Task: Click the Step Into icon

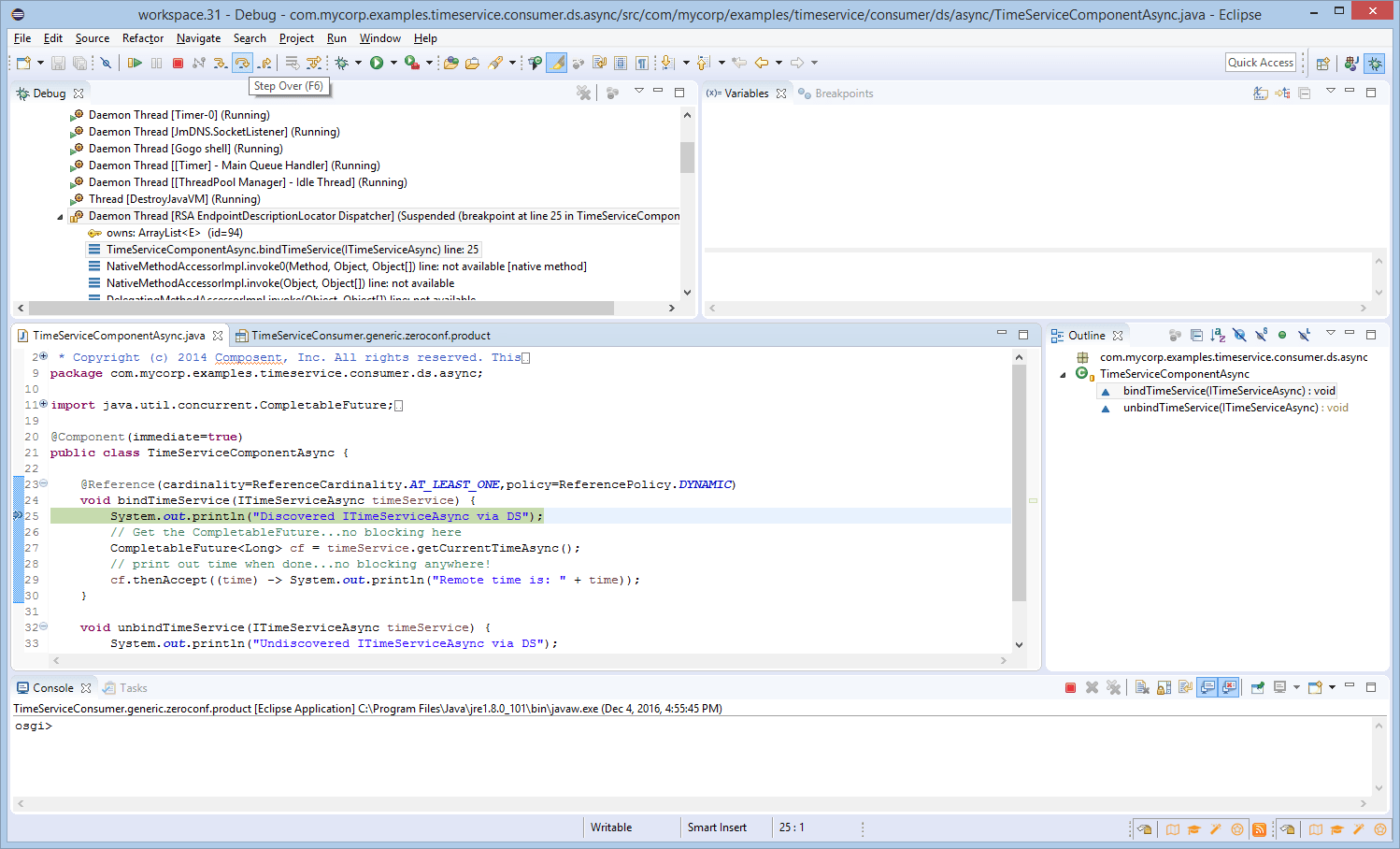Action: pos(221,63)
